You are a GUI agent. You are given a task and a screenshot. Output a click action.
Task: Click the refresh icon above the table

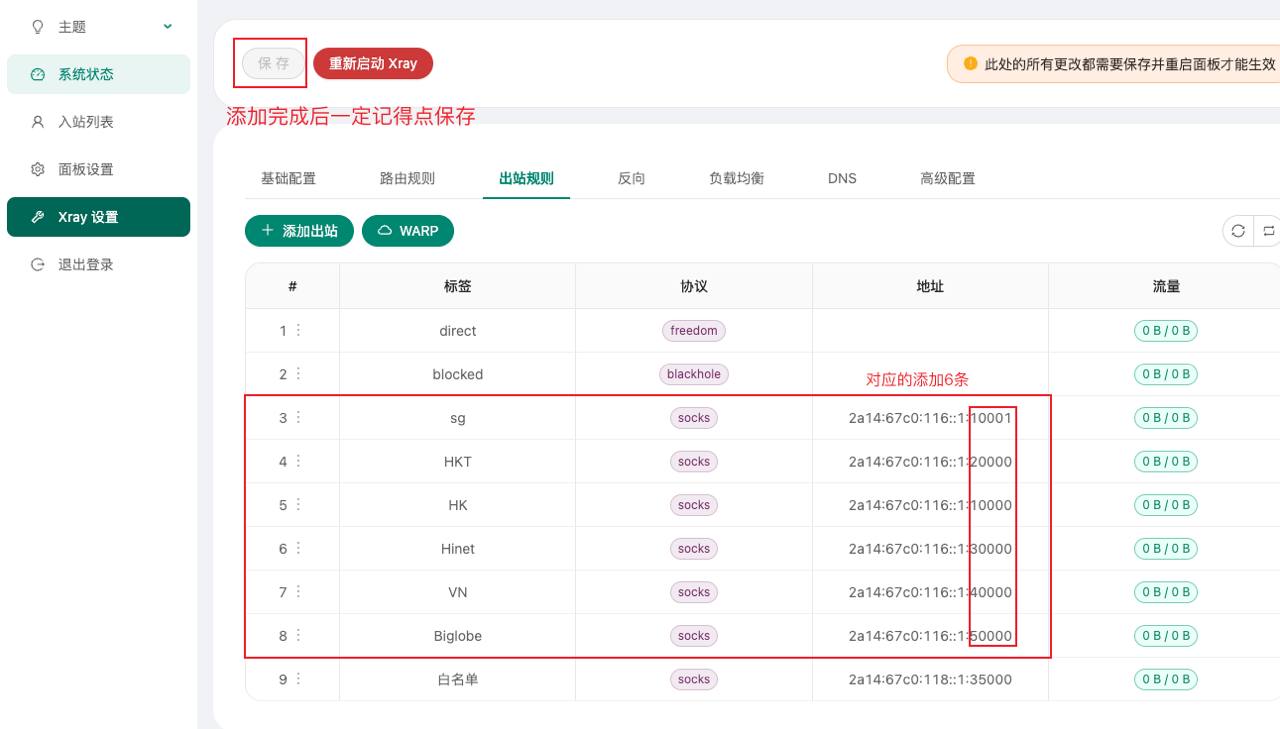point(1238,231)
